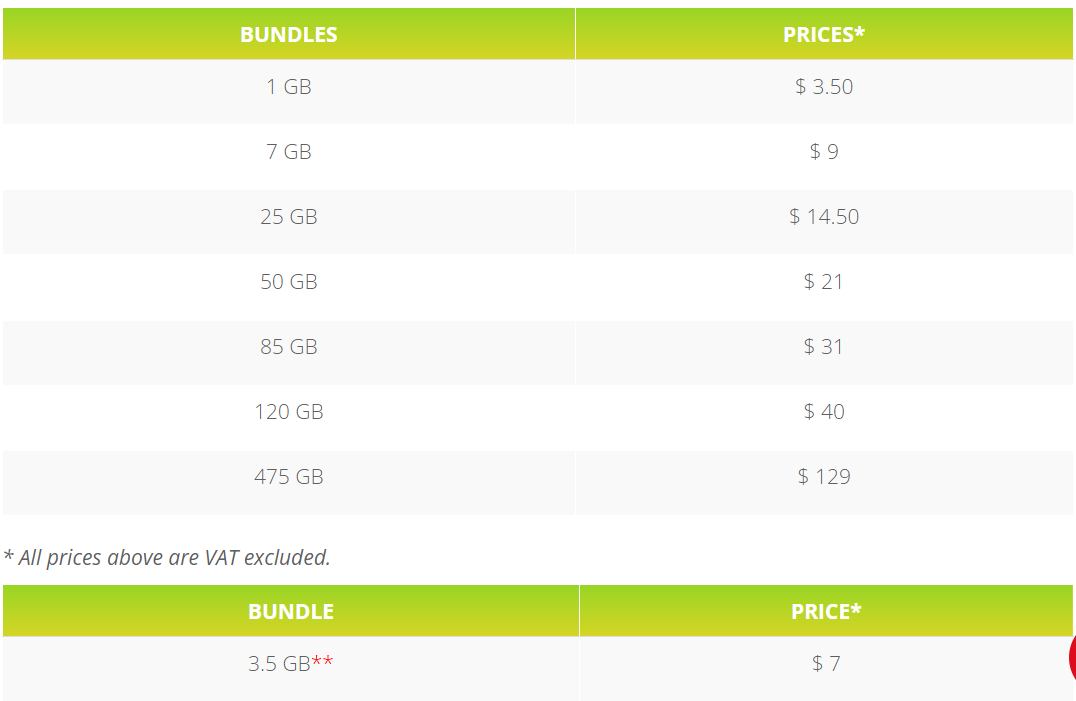
Task: Click the PRICES* column header
Action: 824,34
